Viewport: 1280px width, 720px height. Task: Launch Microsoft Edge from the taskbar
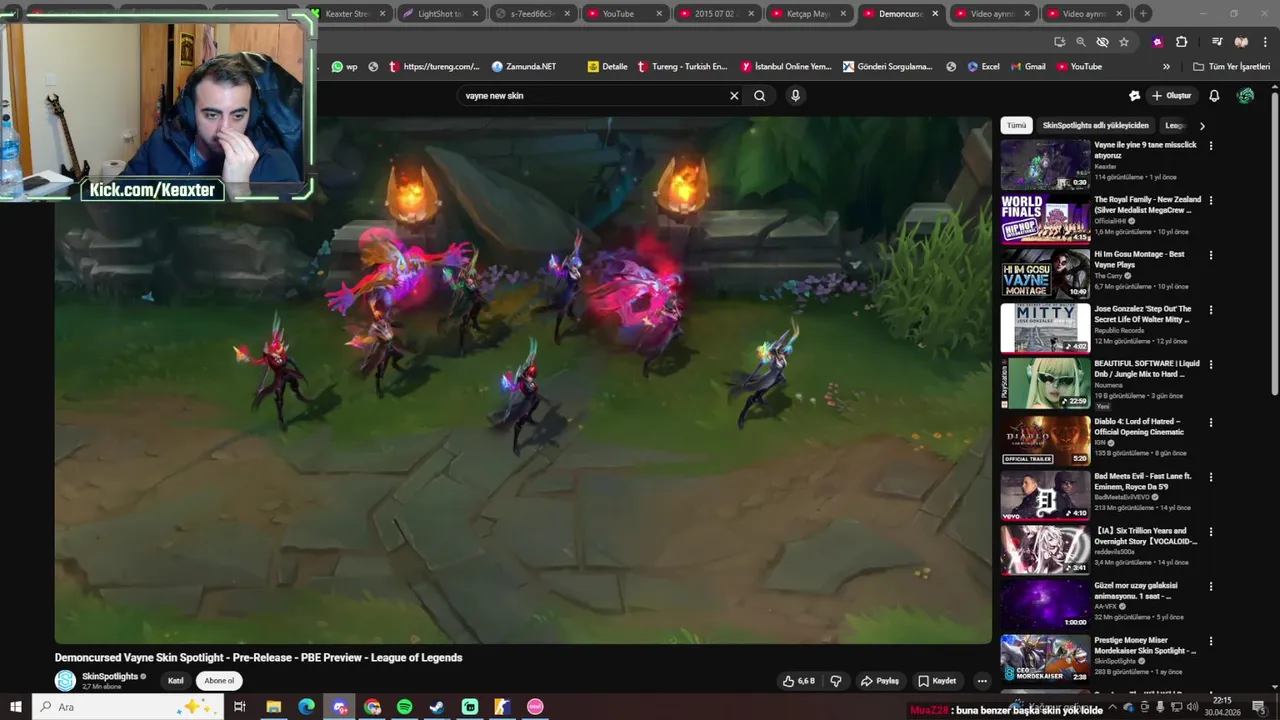pos(306,707)
